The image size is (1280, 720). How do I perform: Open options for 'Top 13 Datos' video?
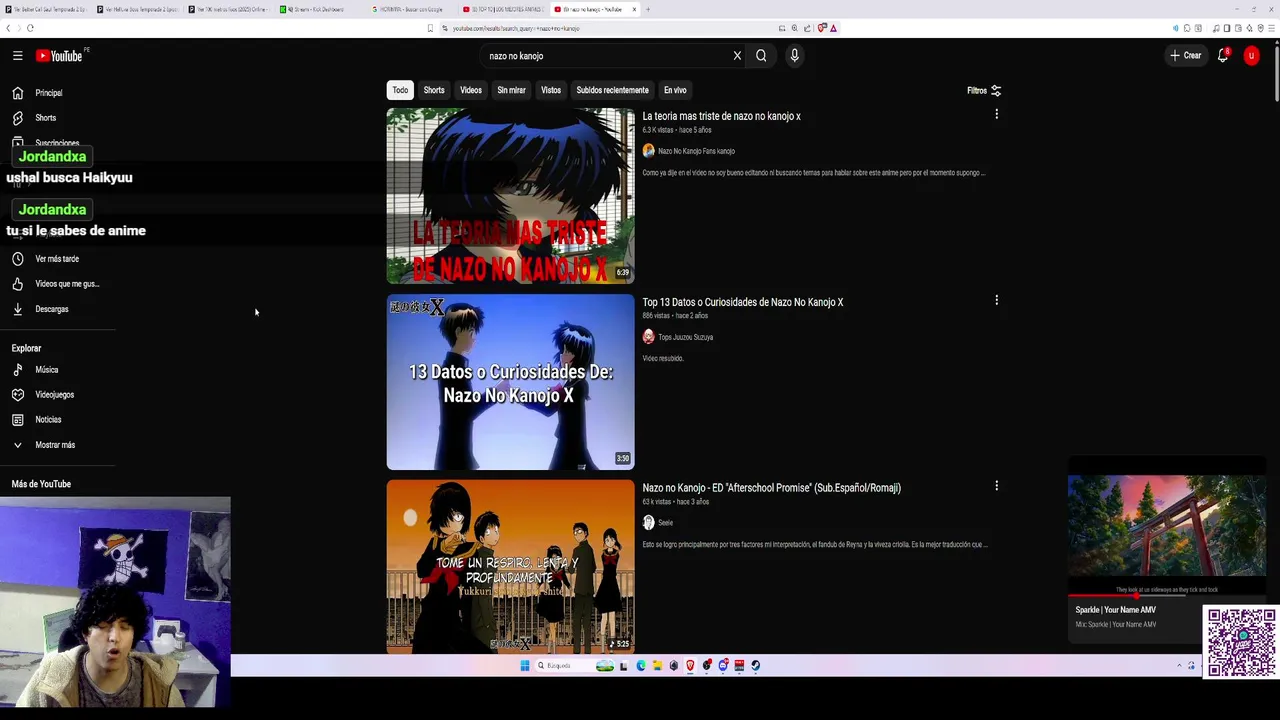point(996,300)
